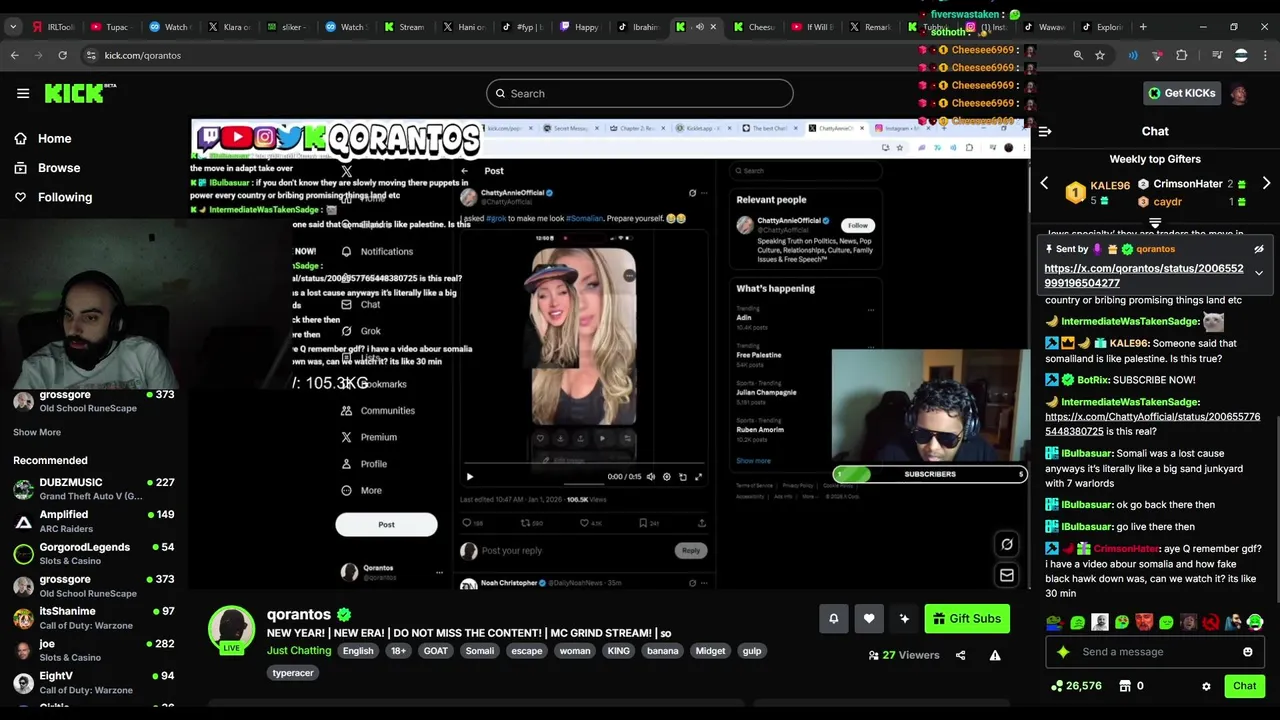Open pinned x.com/qorantos status link
The height and width of the screenshot is (720, 1280).
point(1144,276)
